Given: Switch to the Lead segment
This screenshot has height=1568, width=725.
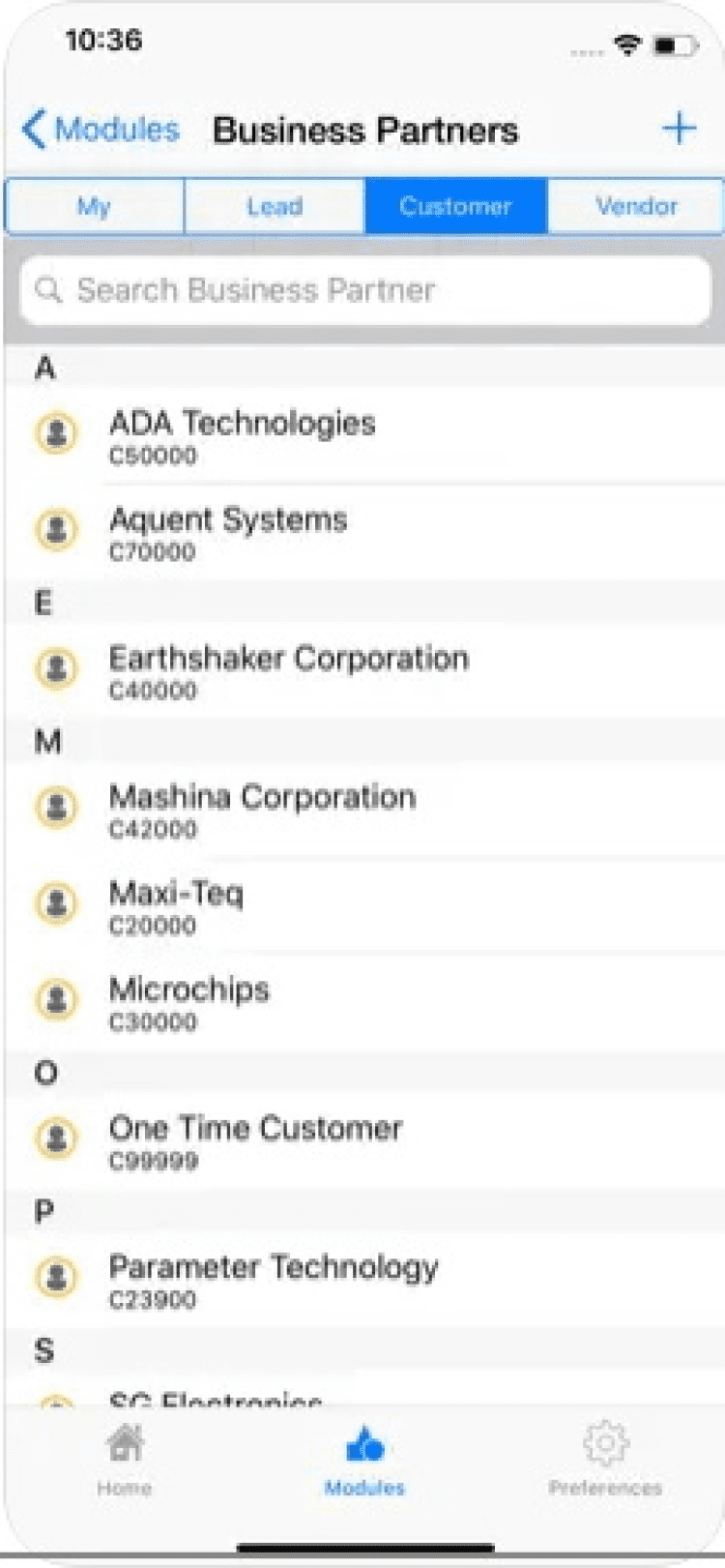Looking at the screenshot, I should coord(275,206).
